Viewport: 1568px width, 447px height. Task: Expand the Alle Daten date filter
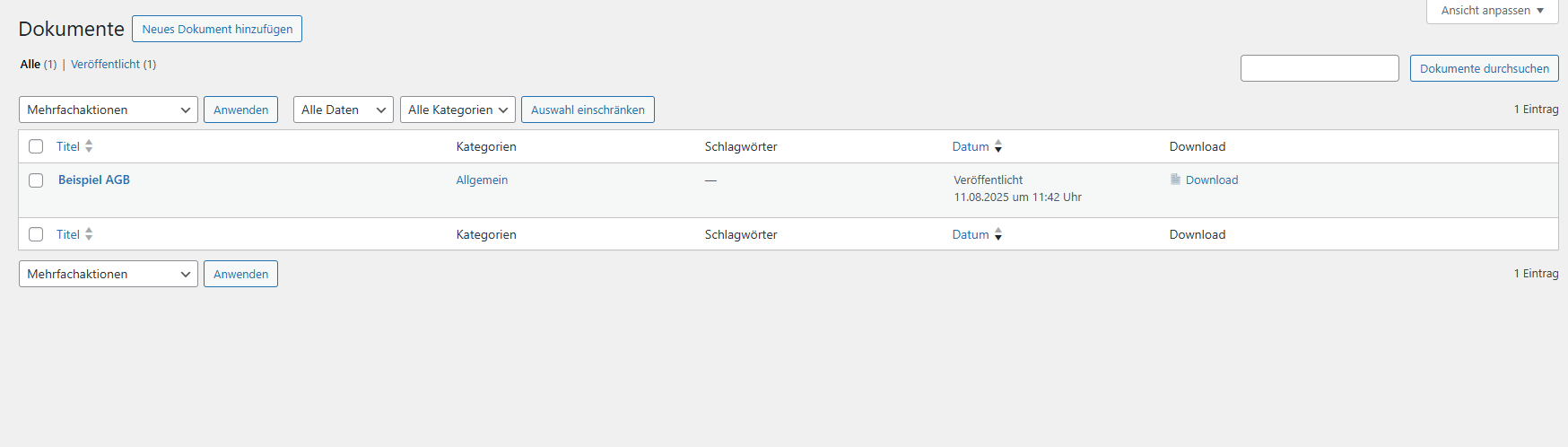[343, 110]
